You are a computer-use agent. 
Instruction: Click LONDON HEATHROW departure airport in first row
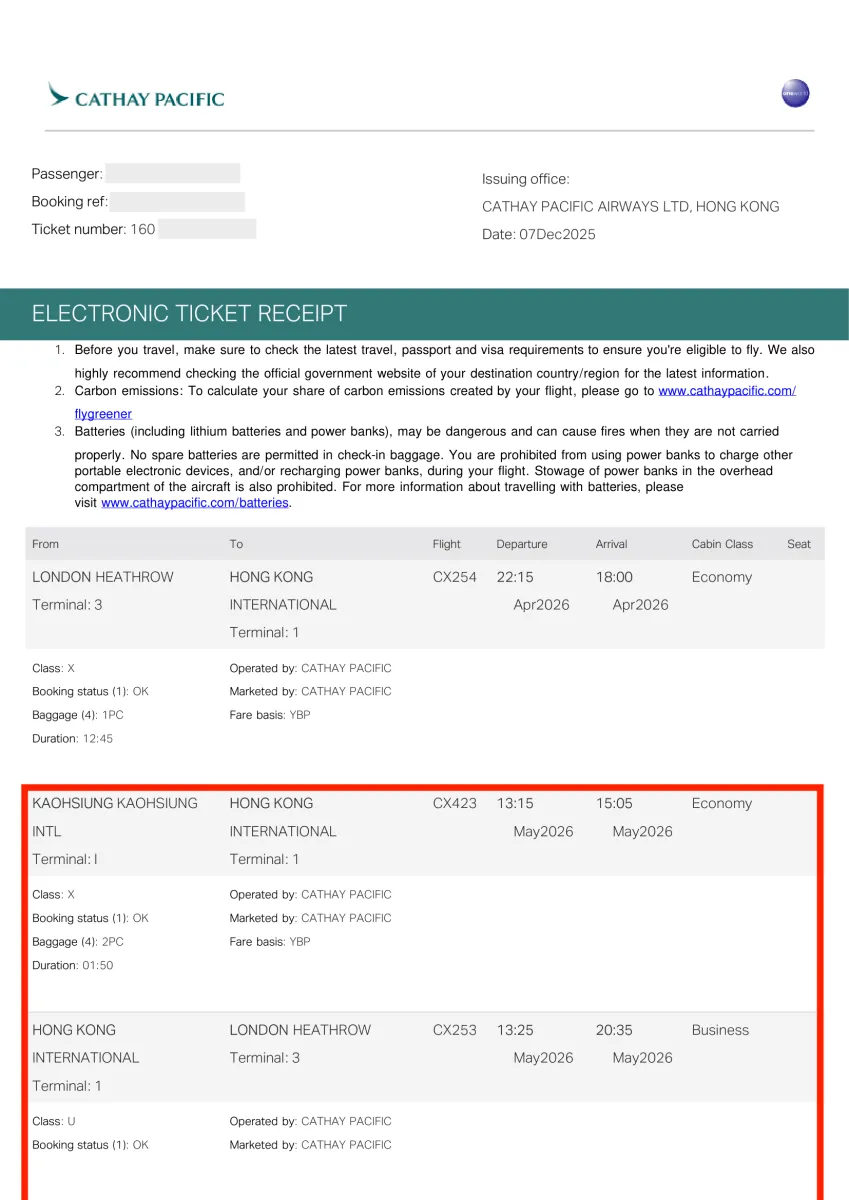point(103,577)
